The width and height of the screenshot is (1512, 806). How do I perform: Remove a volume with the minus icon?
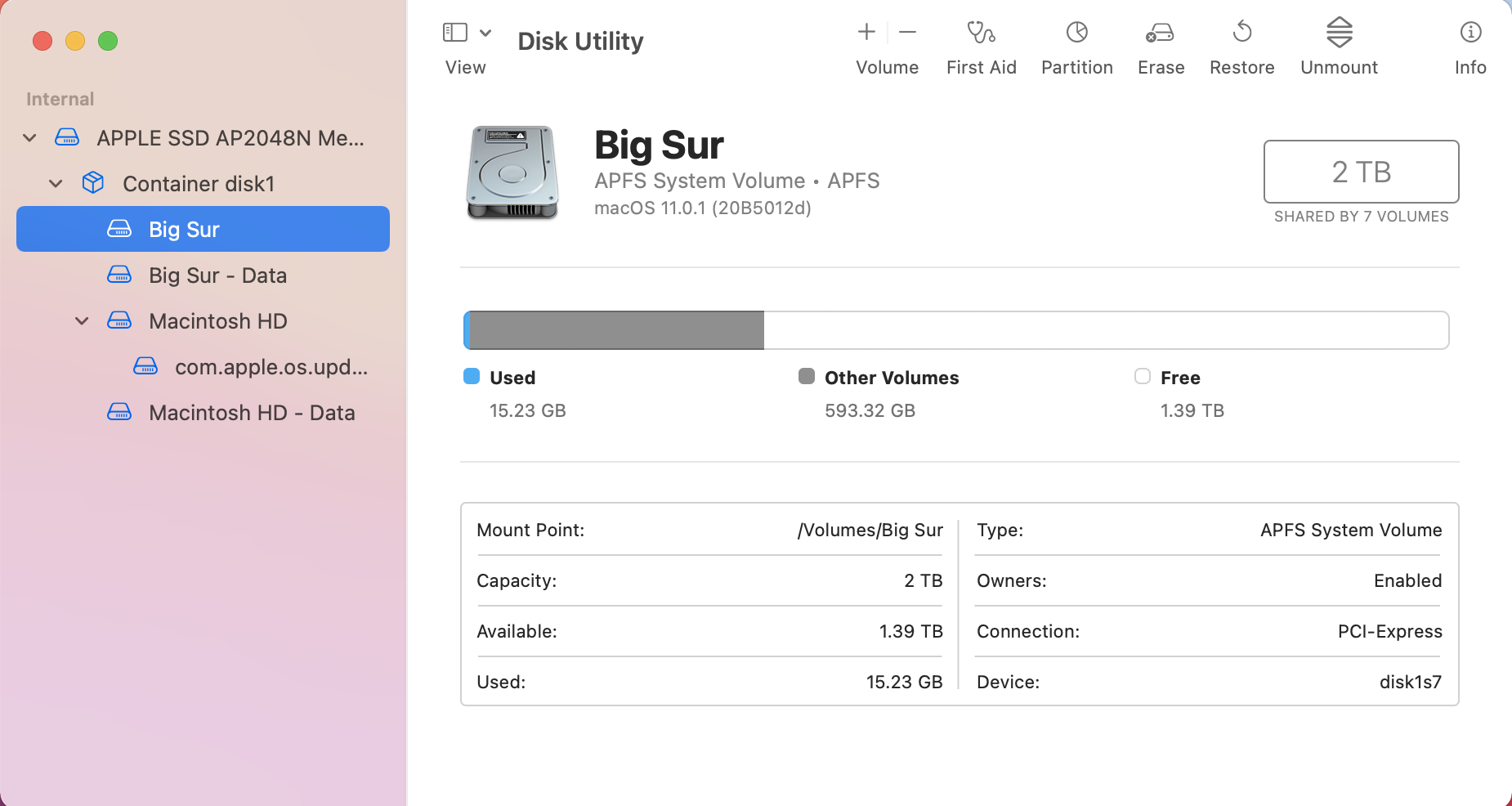[907, 32]
